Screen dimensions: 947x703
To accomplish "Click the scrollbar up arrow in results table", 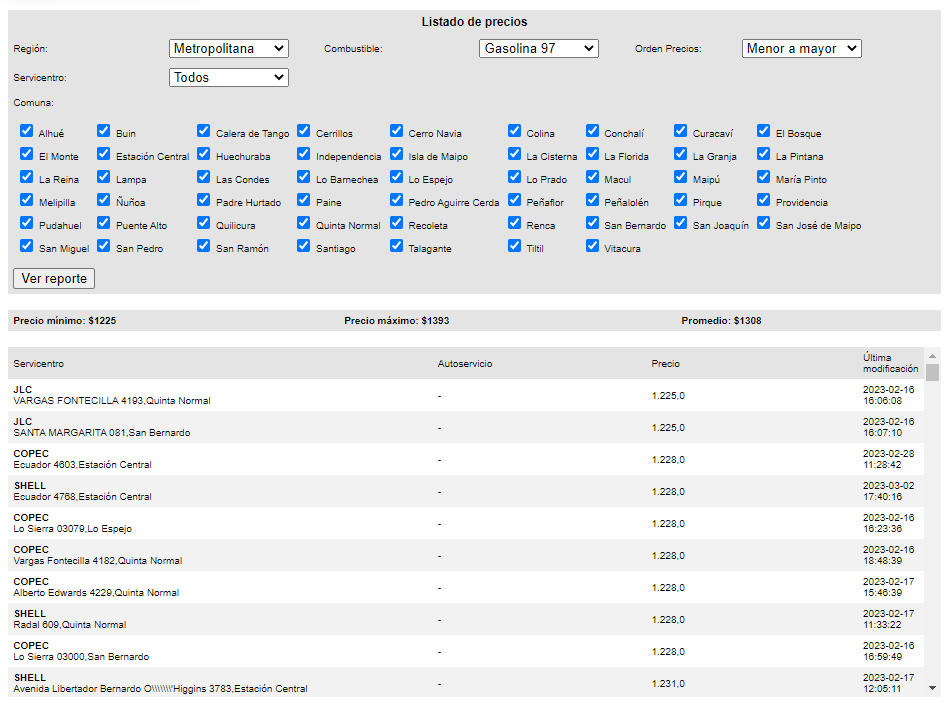I will (x=932, y=356).
